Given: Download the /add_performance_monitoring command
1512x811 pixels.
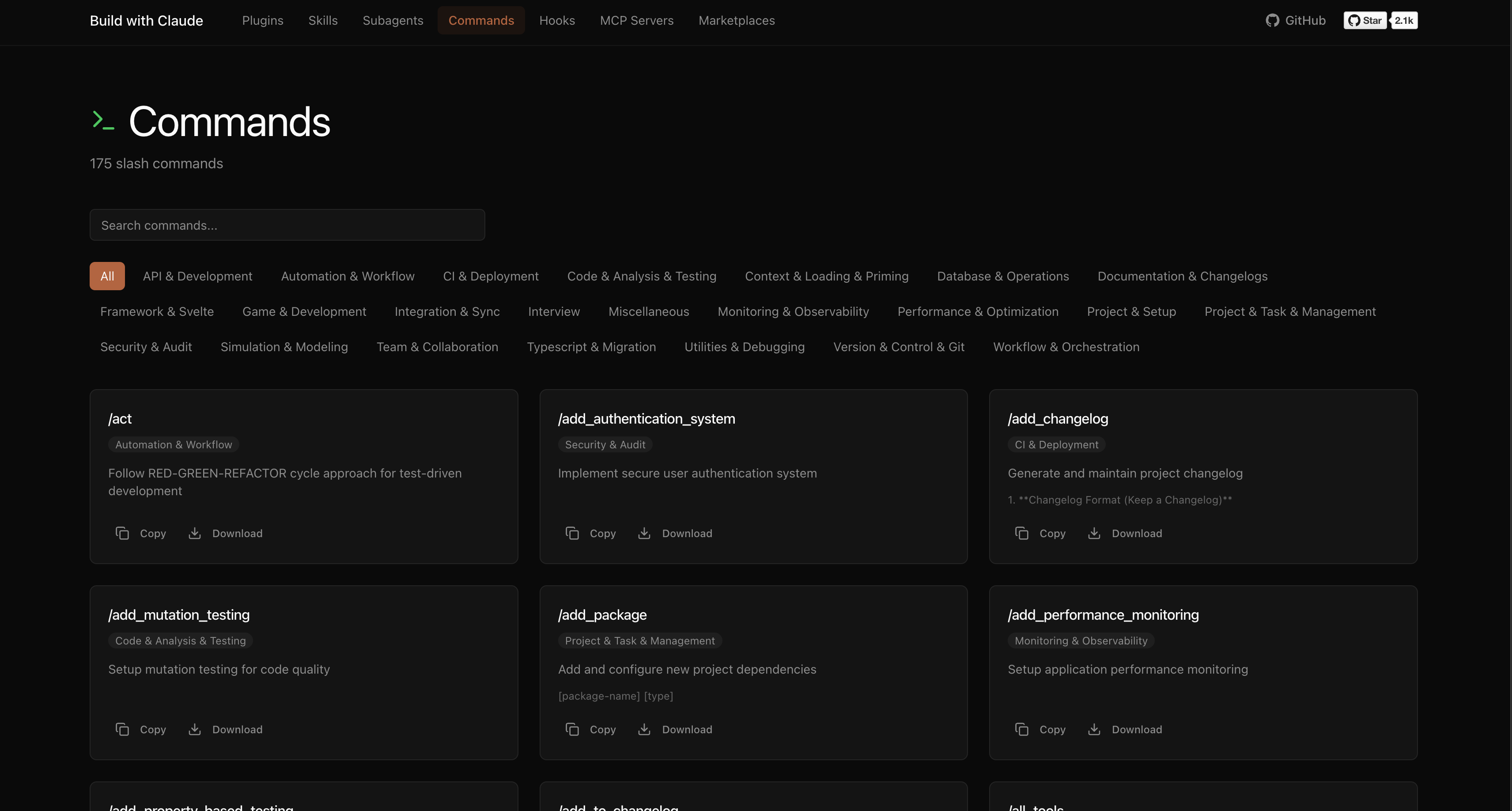Looking at the screenshot, I should click(1125, 729).
